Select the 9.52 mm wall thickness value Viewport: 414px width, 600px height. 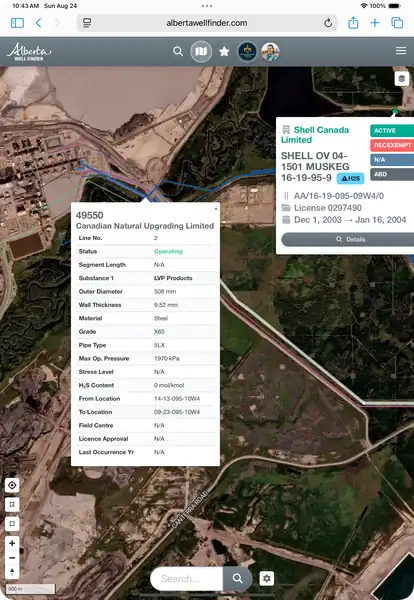(x=166, y=305)
